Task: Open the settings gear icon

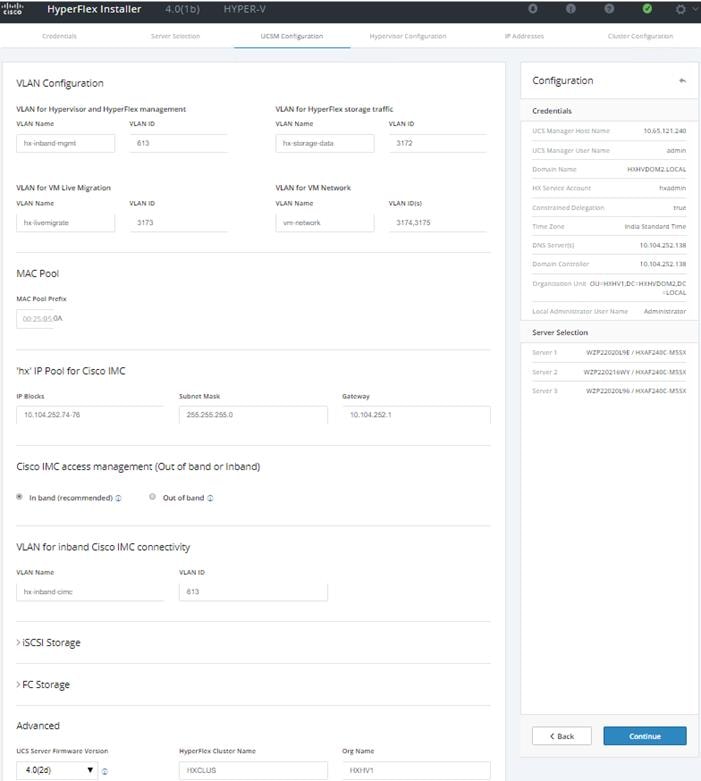Action: click(x=680, y=9)
